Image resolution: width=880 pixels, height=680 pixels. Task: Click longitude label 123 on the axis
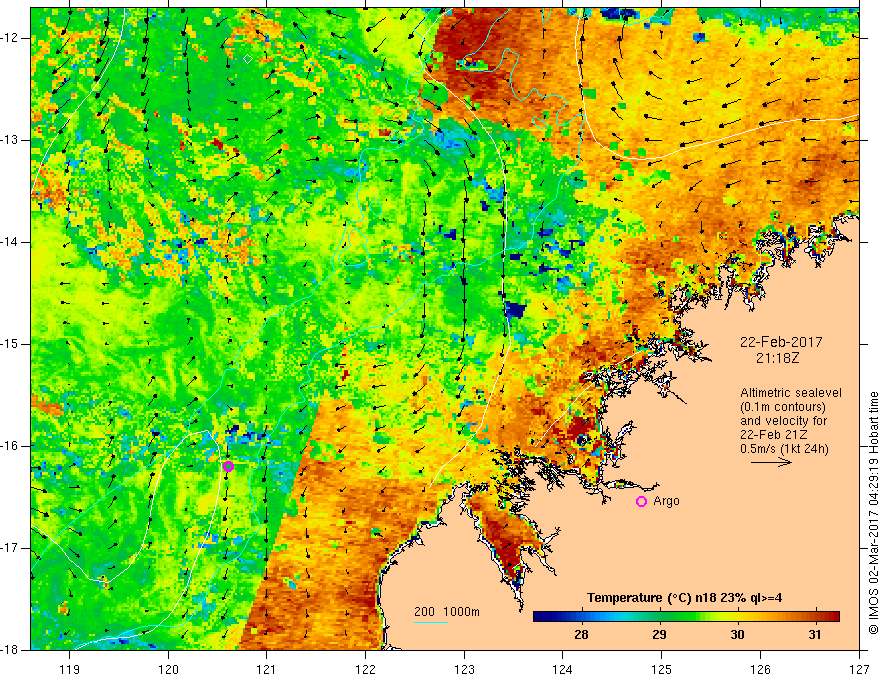[x=464, y=670]
